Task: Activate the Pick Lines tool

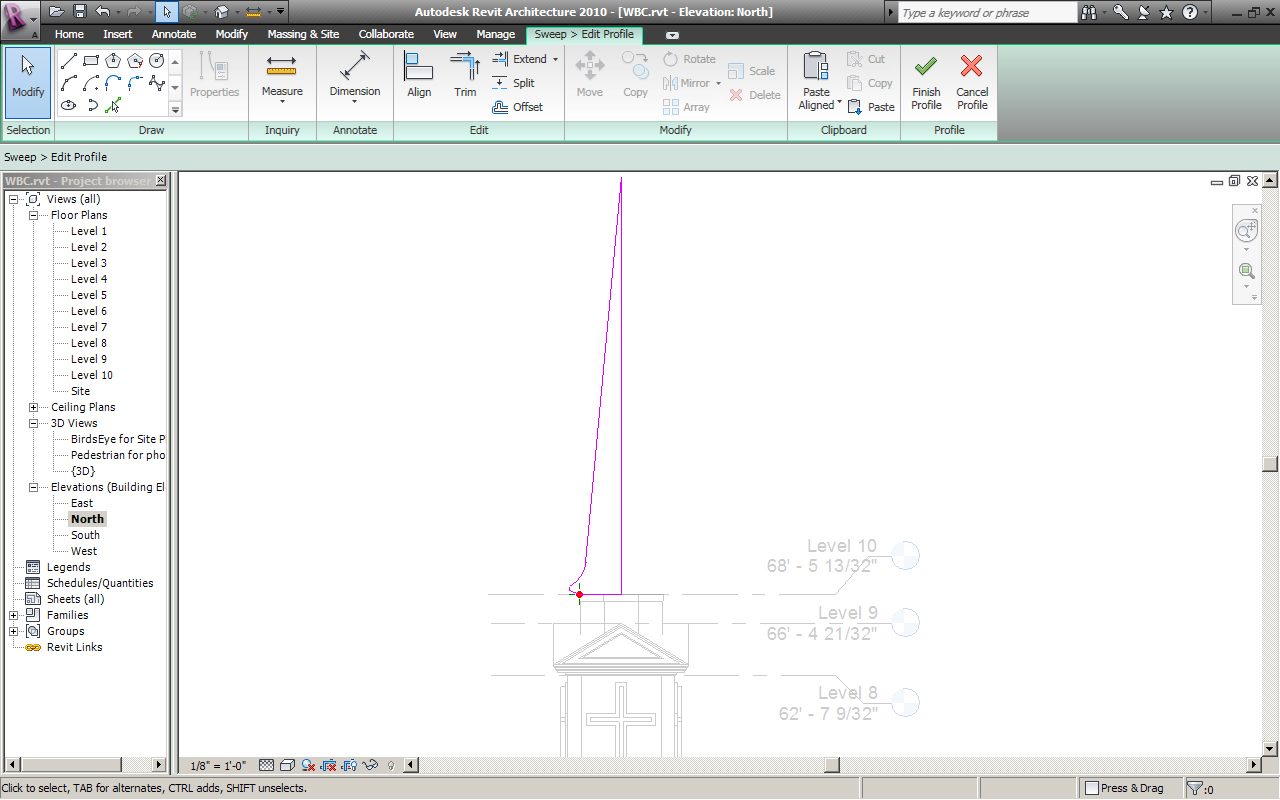Action: pos(113,105)
